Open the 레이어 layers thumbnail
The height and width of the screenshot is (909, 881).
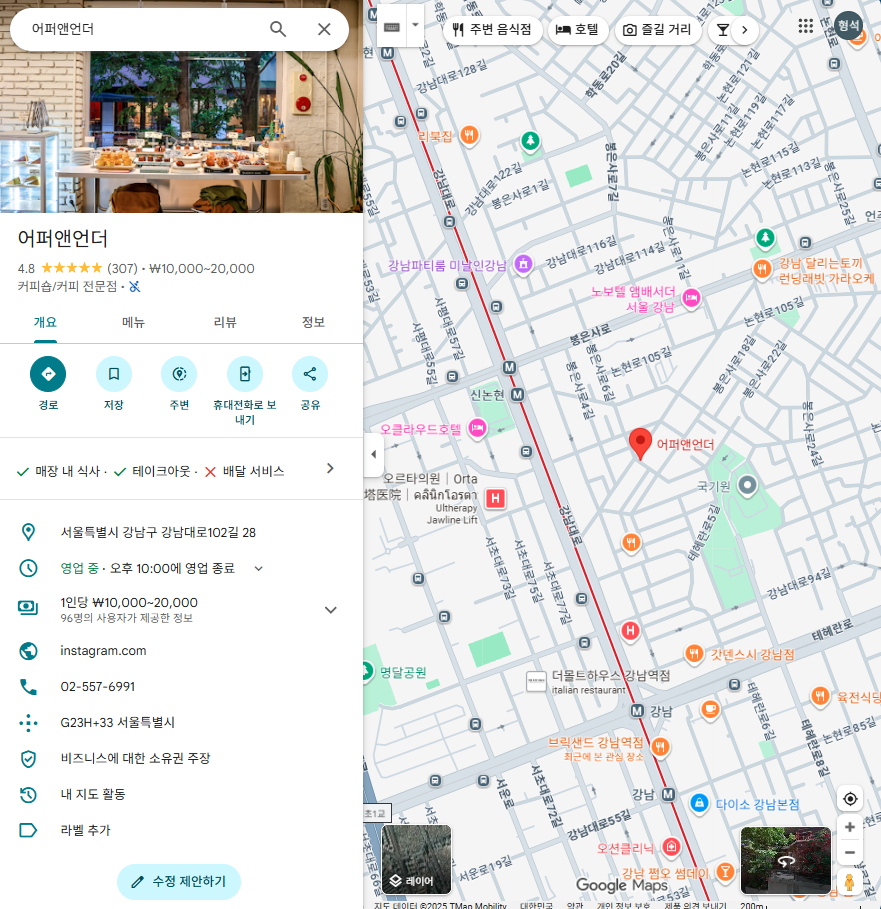pos(417,859)
